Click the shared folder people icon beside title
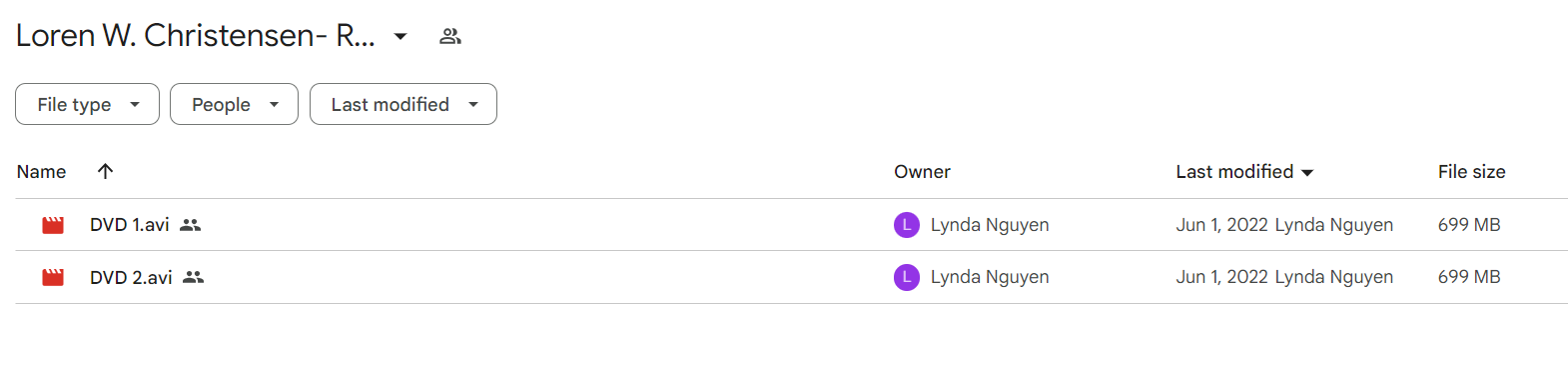 click(x=450, y=36)
